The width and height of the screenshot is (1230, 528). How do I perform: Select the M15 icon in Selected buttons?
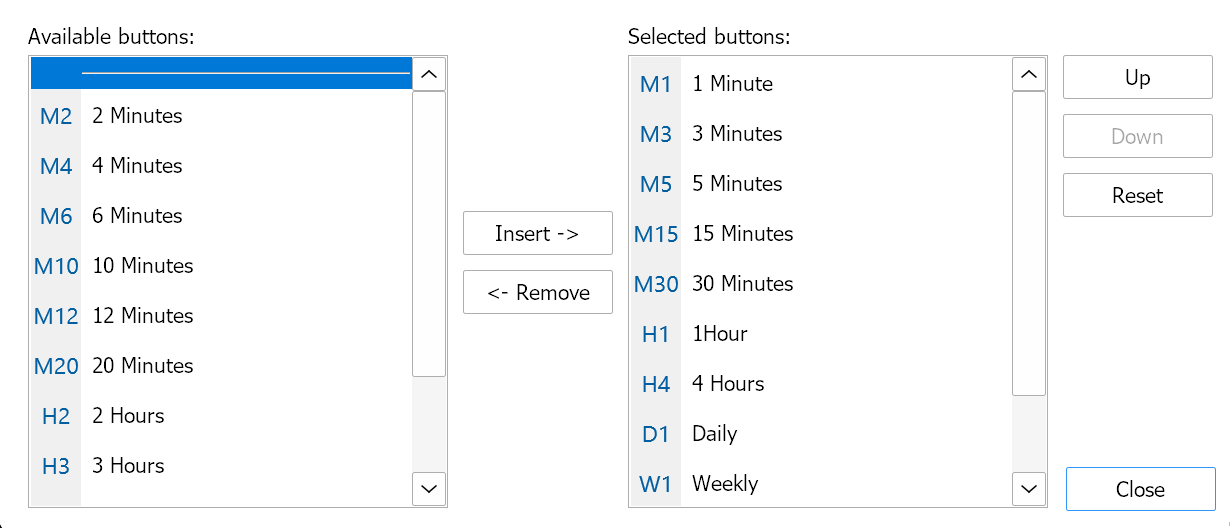(x=656, y=234)
